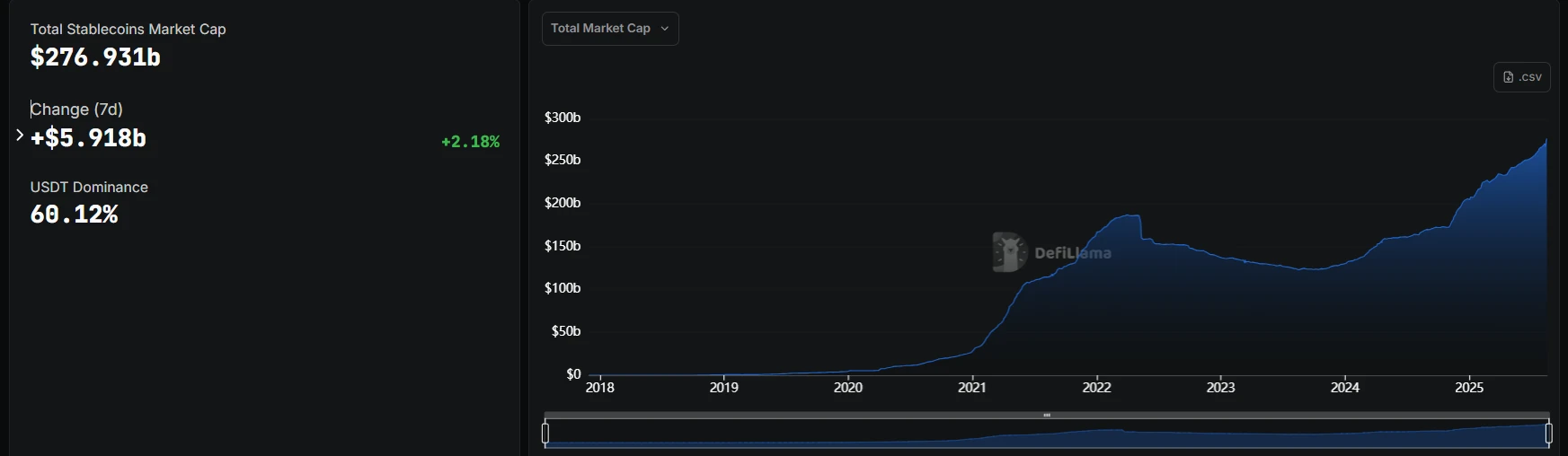Click the 2025 label on the x-axis
Screen dimensions: 1568x456
click(1469, 388)
